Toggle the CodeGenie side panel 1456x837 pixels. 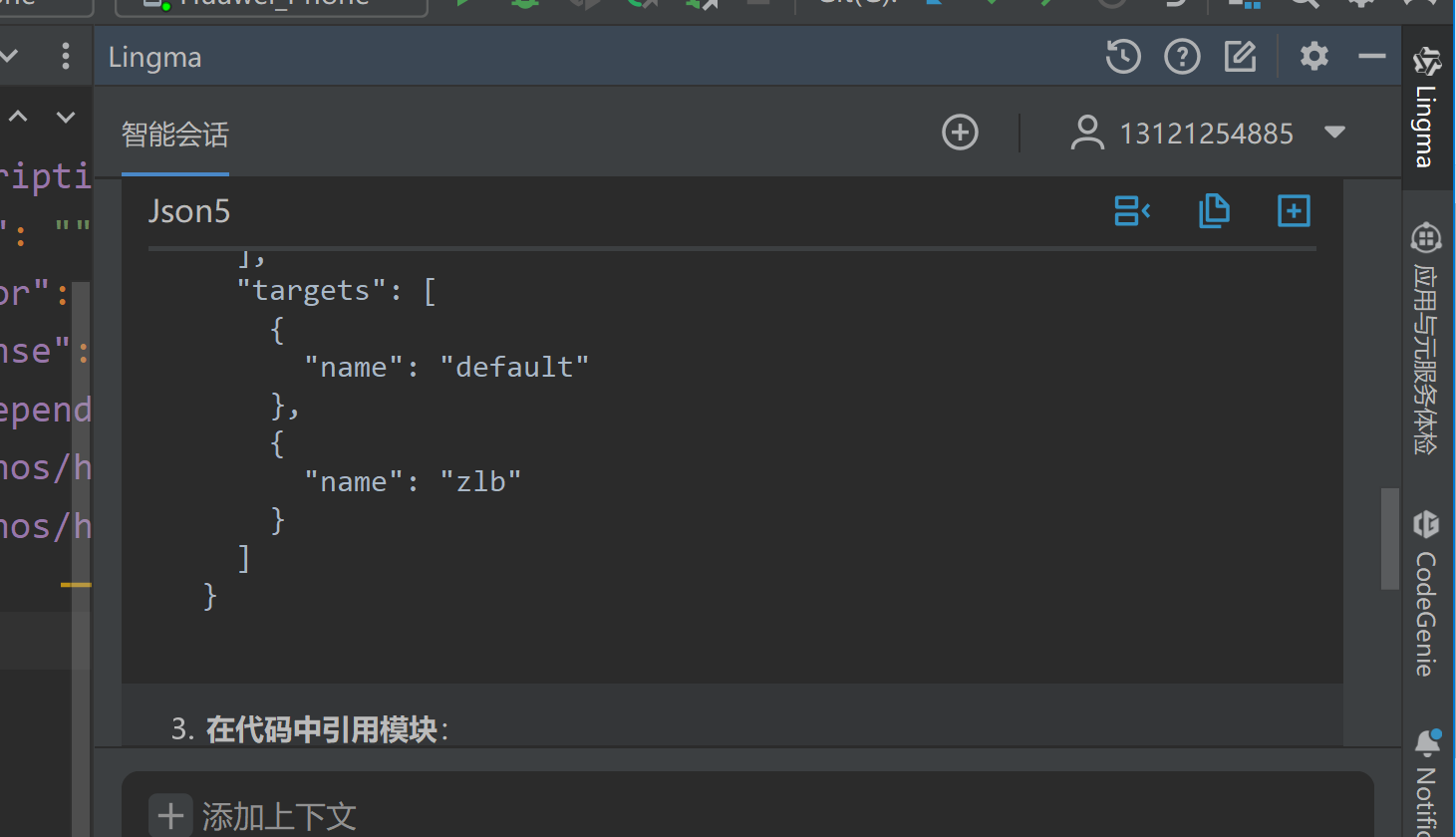[1426, 595]
